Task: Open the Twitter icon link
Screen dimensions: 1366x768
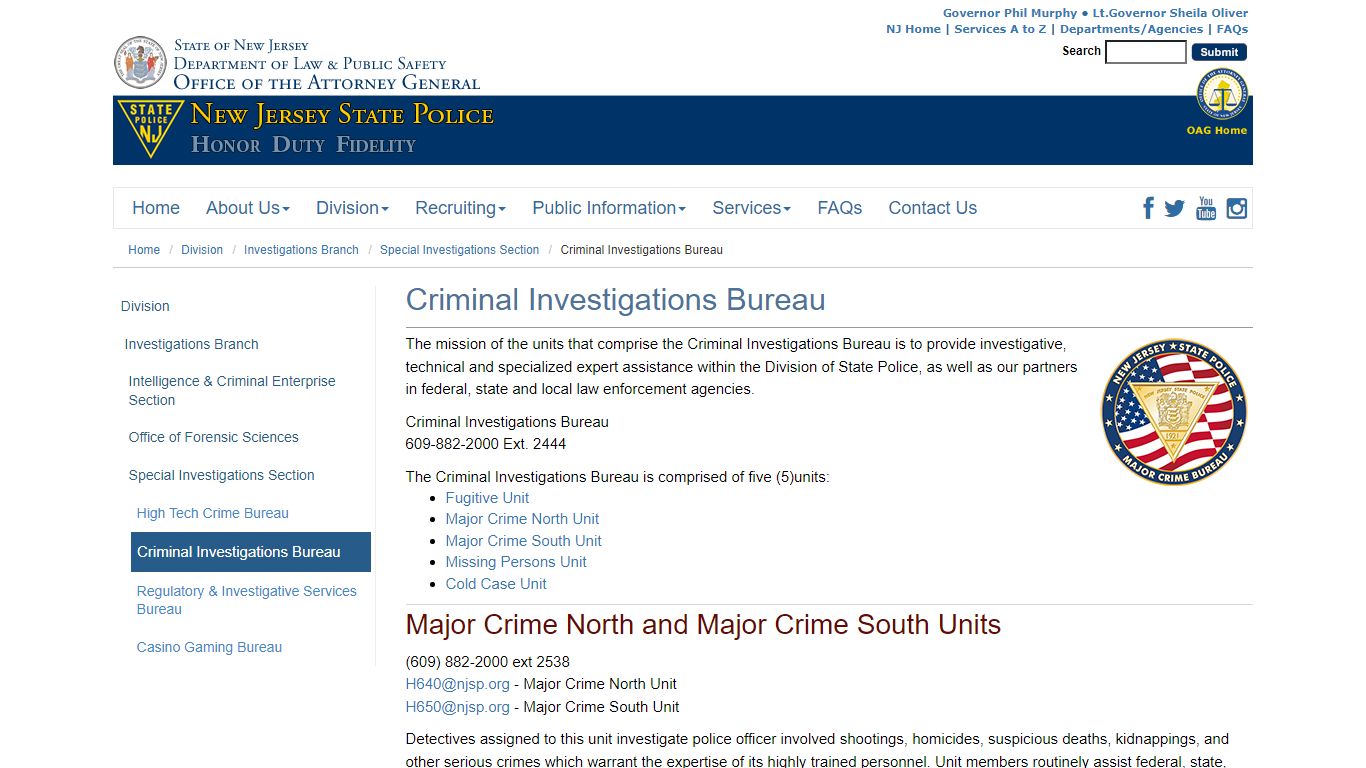Action: (1174, 208)
